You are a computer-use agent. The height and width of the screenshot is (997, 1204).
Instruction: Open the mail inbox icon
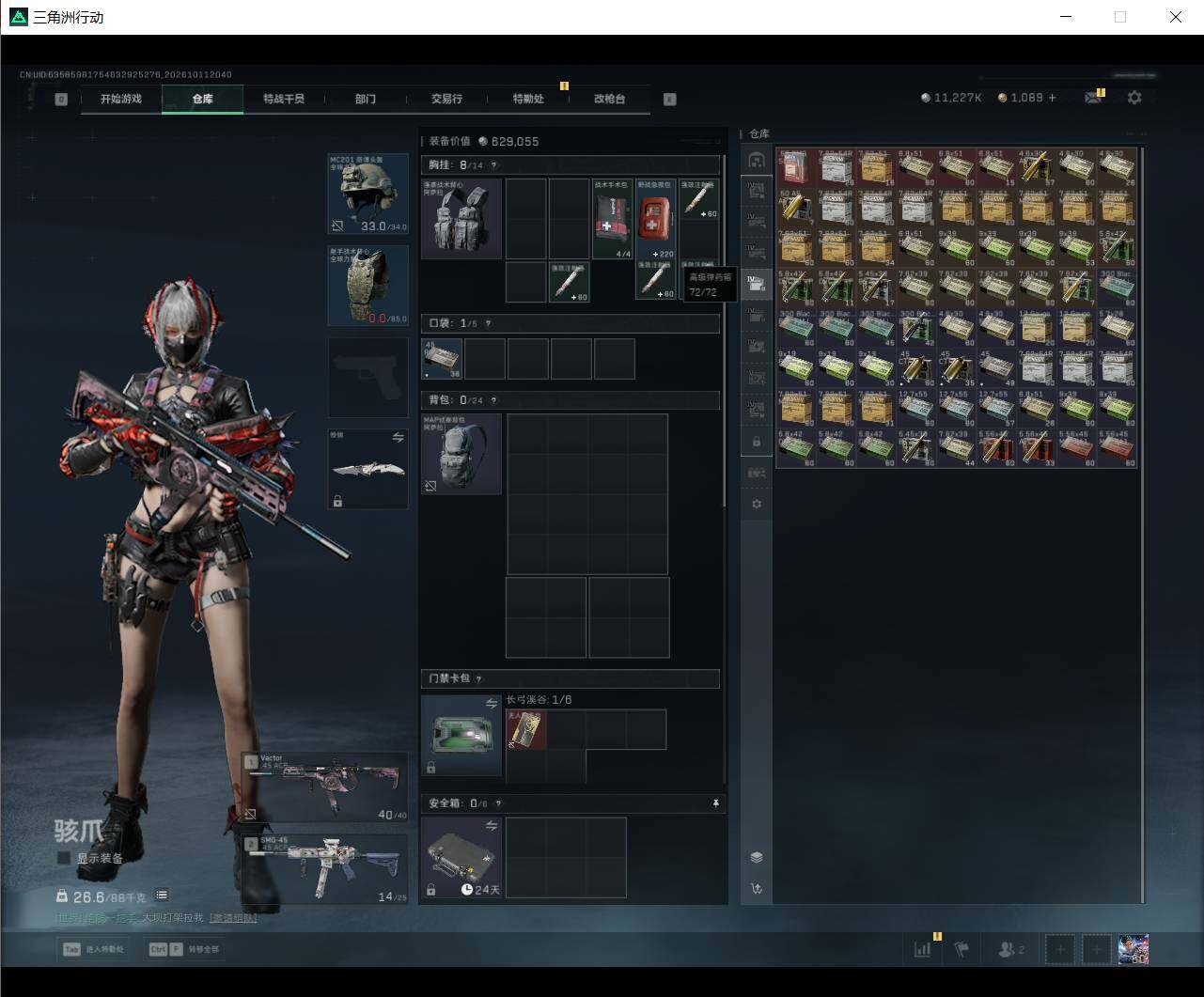[1092, 98]
